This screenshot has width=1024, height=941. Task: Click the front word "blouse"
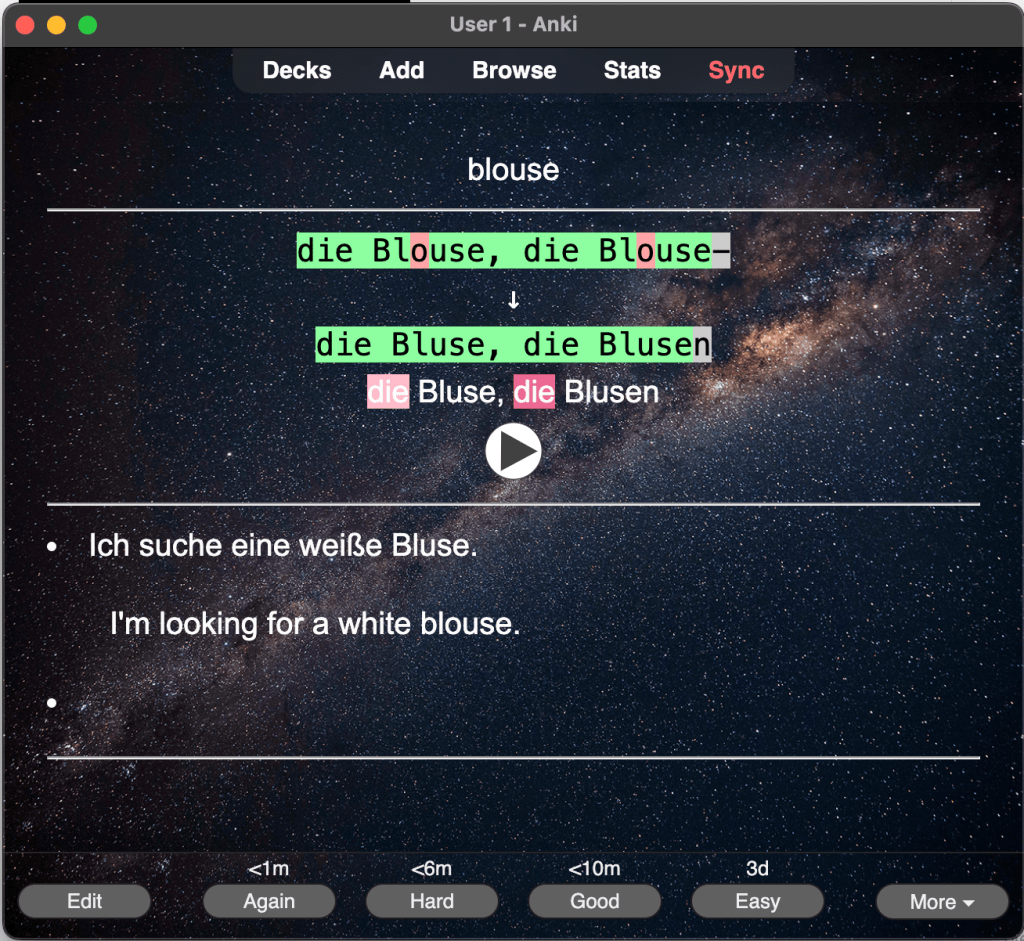click(513, 170)
